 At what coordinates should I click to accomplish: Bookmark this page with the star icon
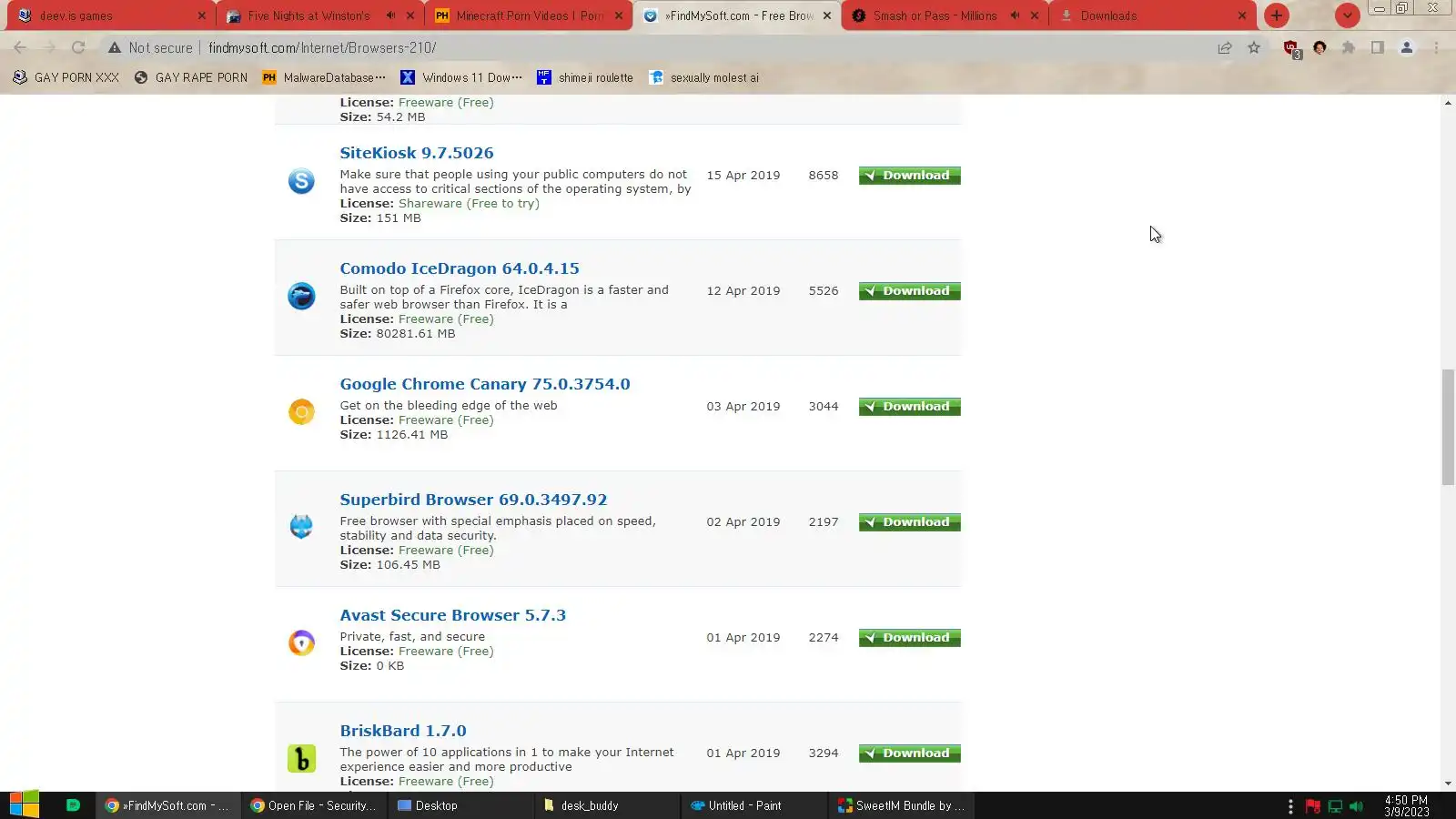[x=1254, y=47]
